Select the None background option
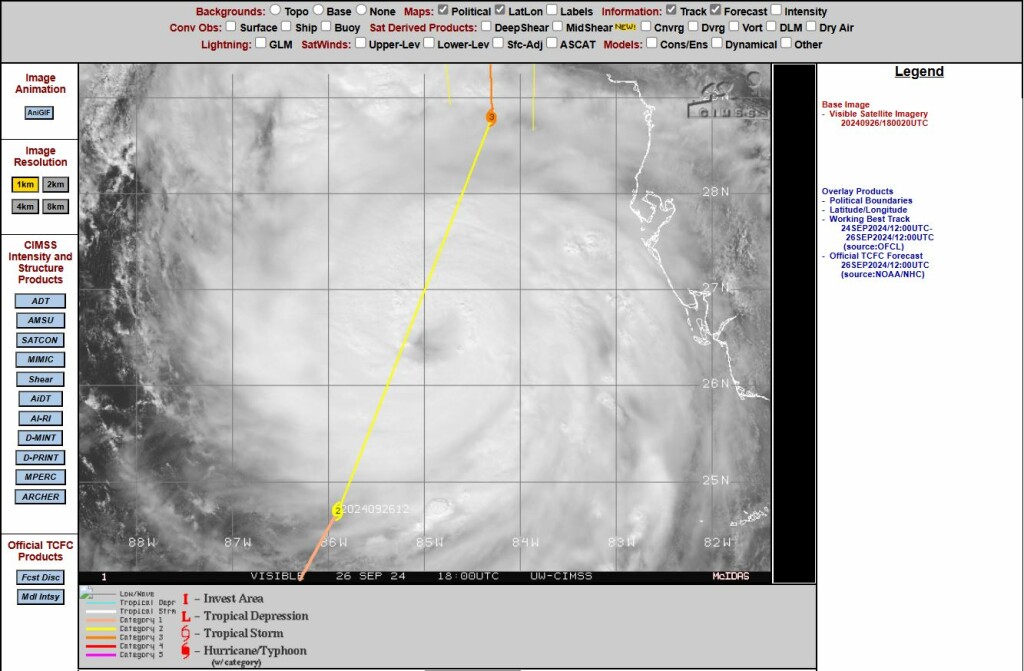This screenshot has height=671, width=1024. tap(362, 11)
